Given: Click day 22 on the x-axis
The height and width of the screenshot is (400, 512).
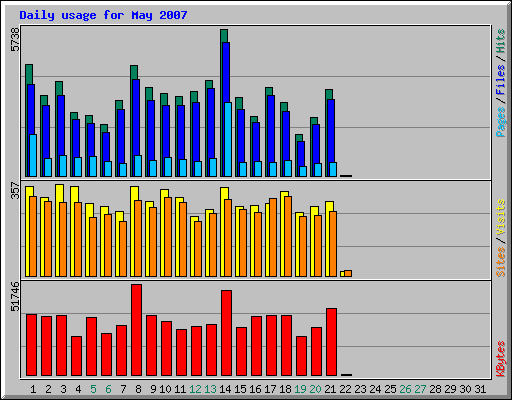Looking at the screenshot, I should (345, 389).
